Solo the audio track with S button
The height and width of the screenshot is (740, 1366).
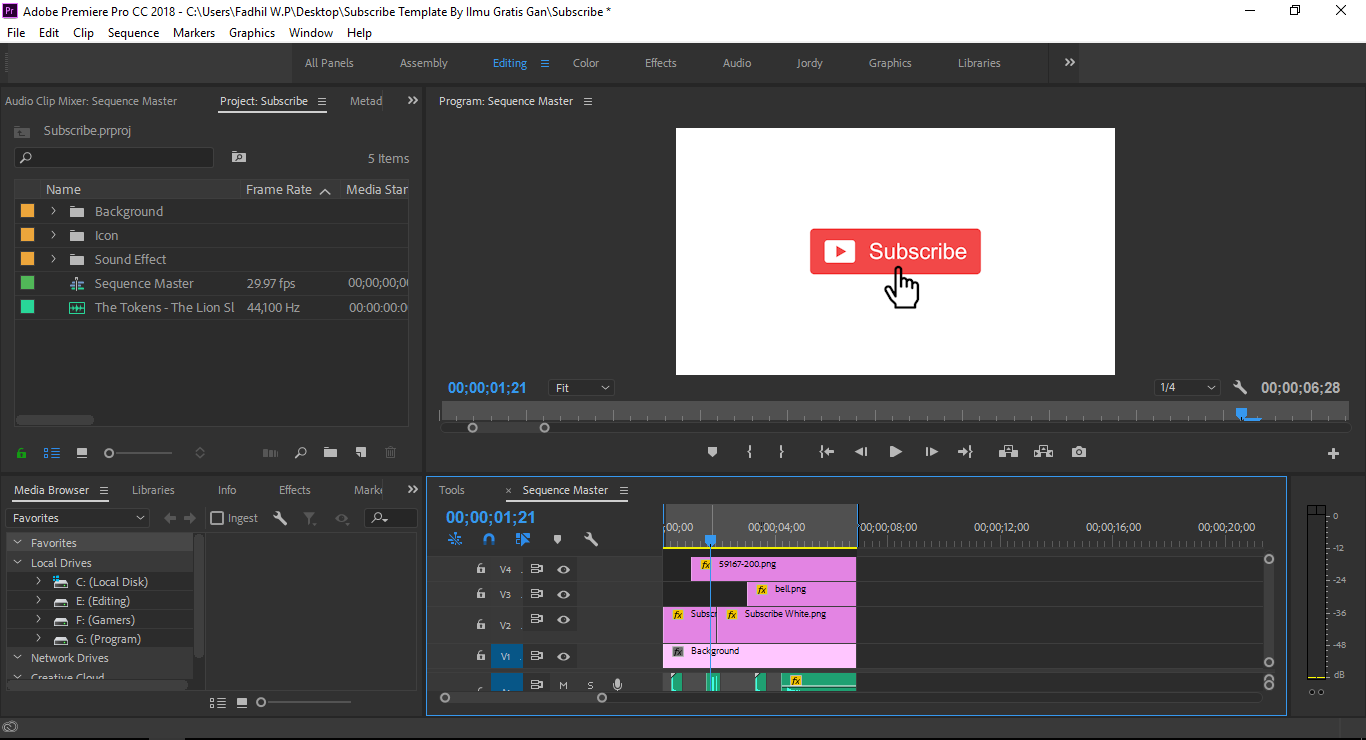[590, 685]
